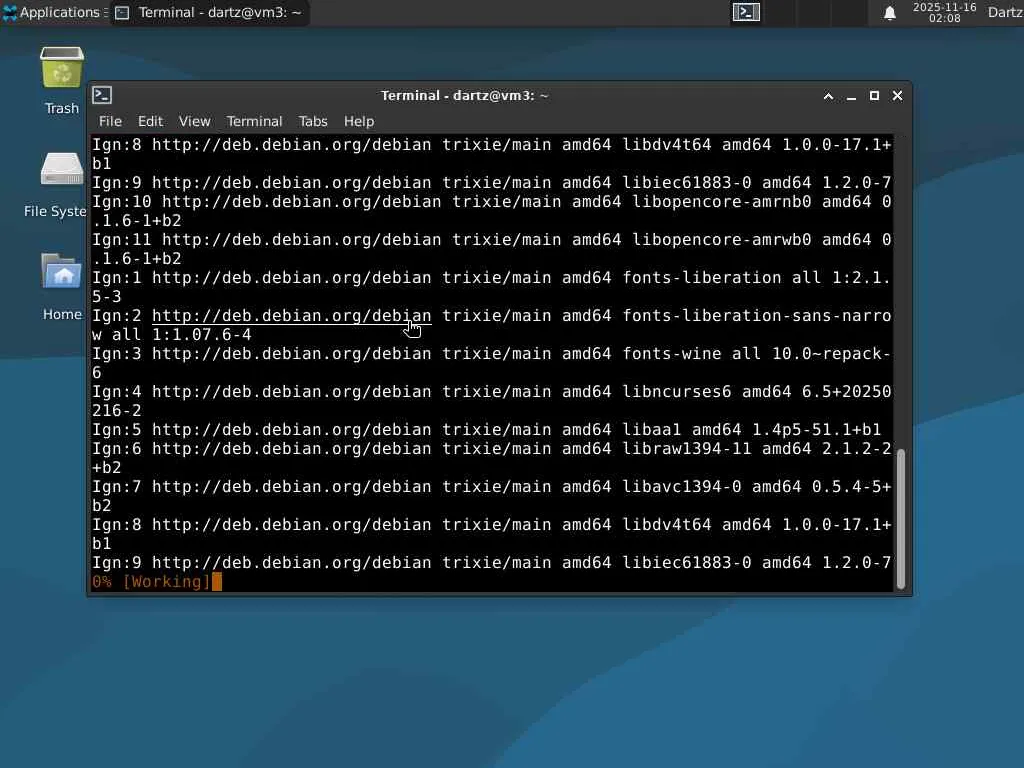Minimize the terminal window
The width and height of the screenshot is (1024, 768).
pyautogui.click(x=851, y=96)
